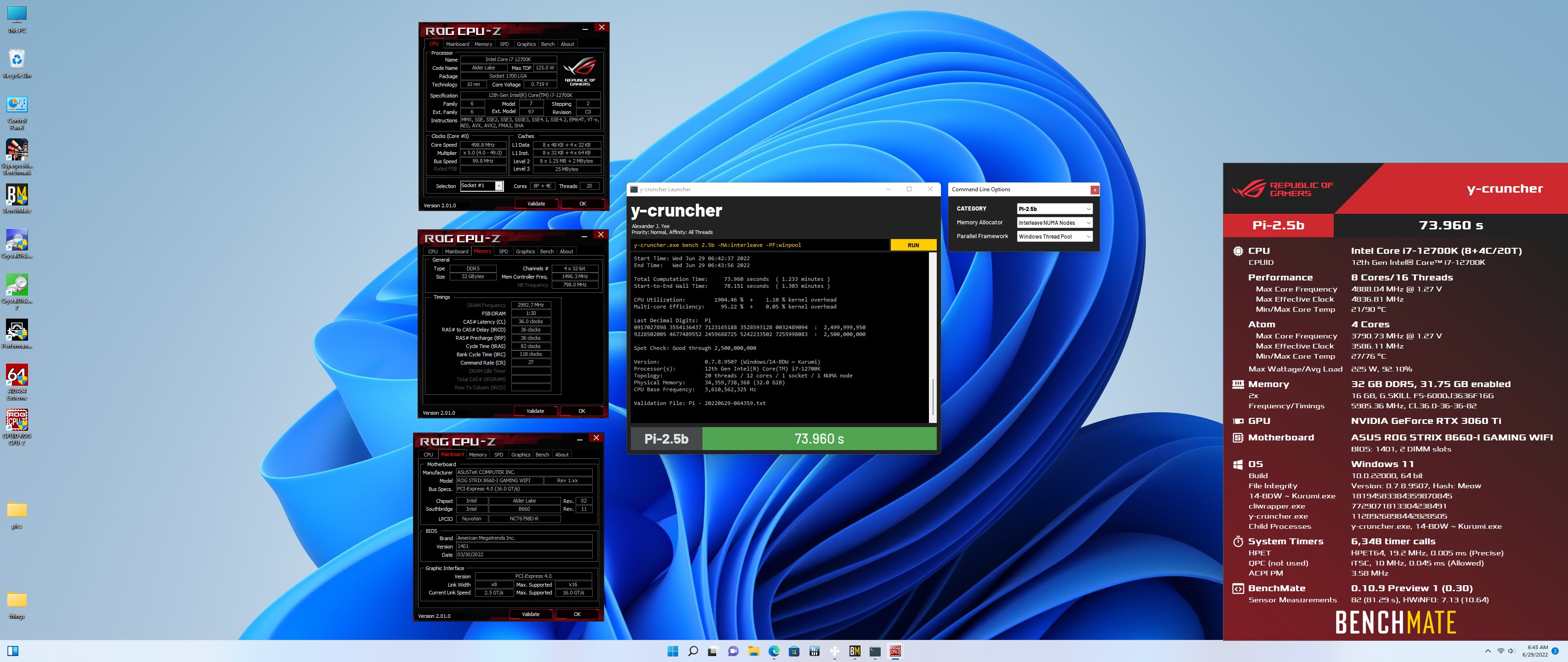Screen dimensions: 1568x662
Task: Open the things folder on desktop
Action: pyautogui.click(x=17, y=605)
